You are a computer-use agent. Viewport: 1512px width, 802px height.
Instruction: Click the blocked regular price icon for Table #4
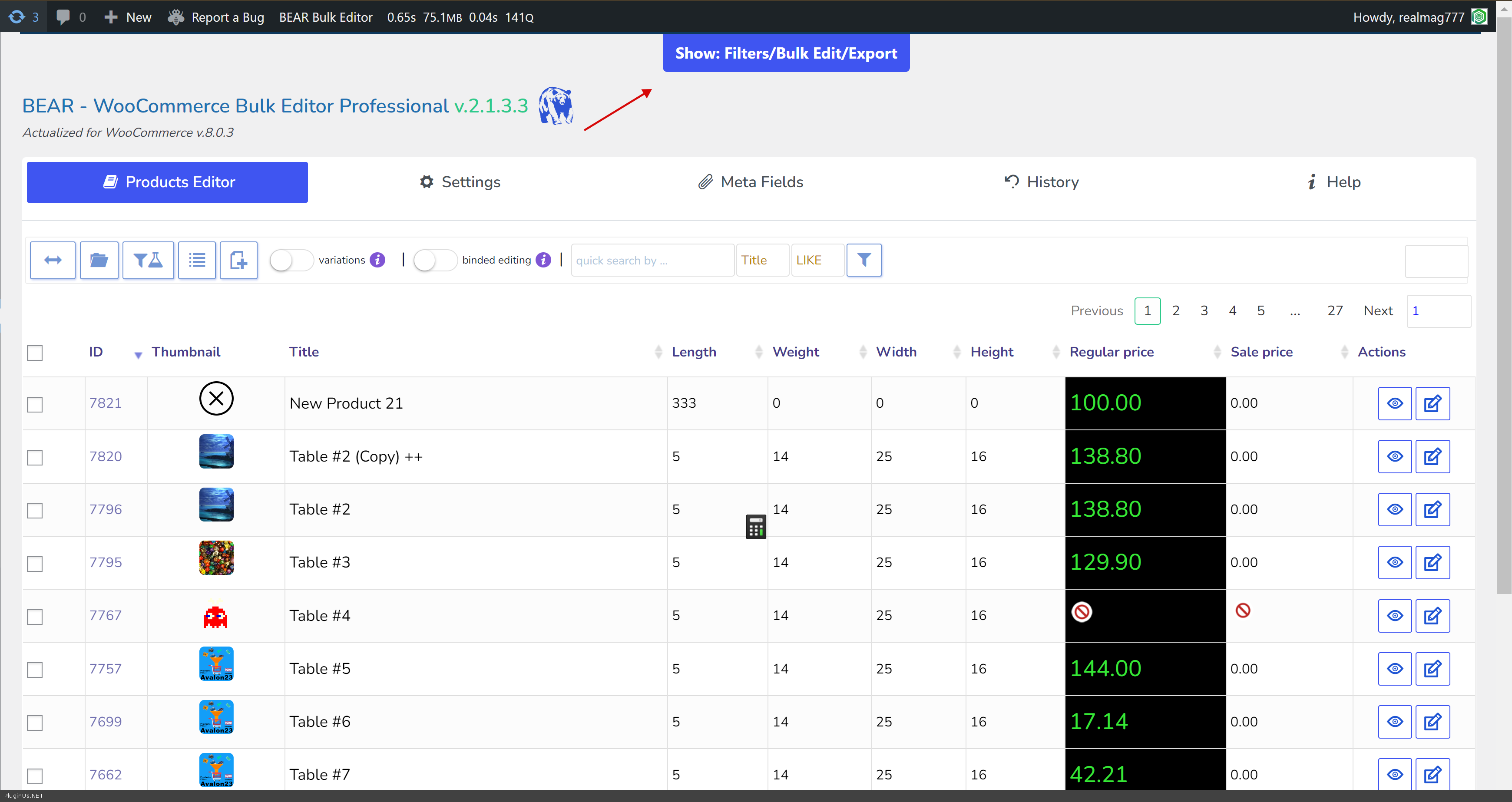coord(1081,612)
